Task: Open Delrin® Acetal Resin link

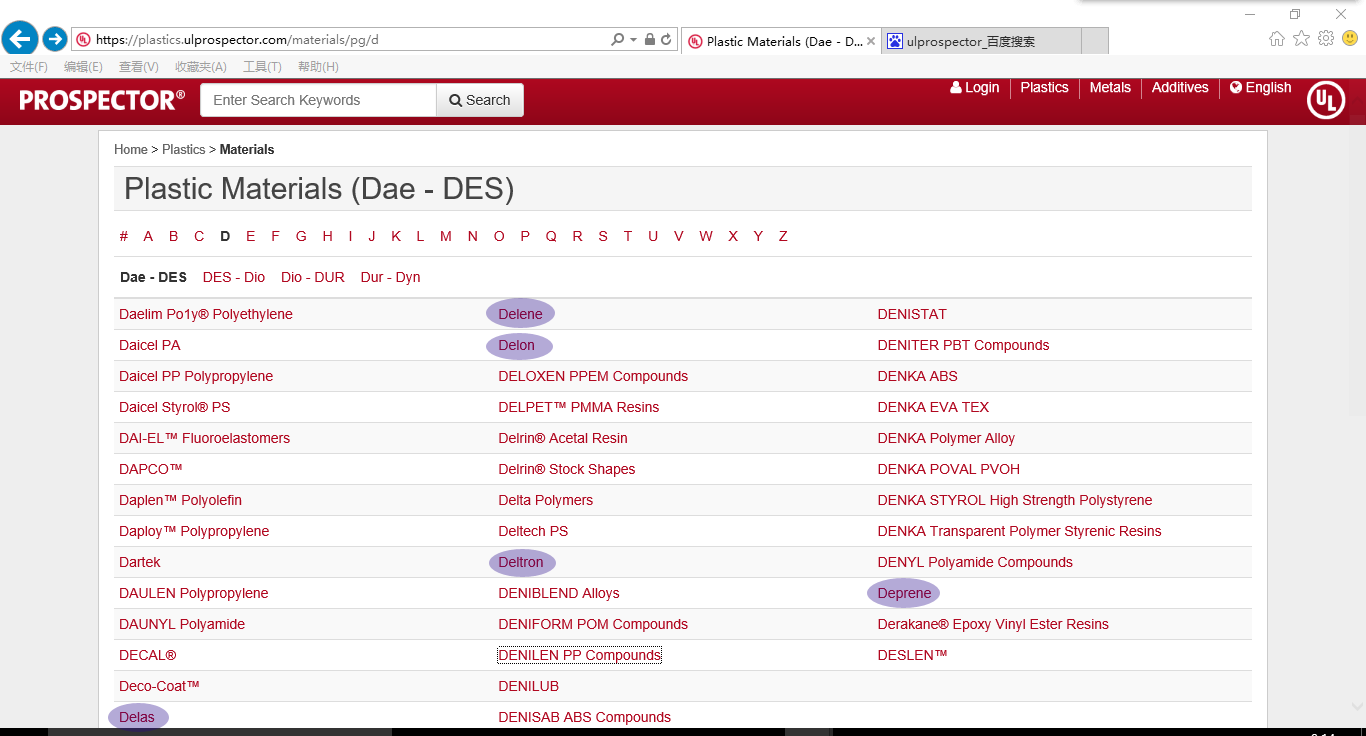Action: (563, 438)
